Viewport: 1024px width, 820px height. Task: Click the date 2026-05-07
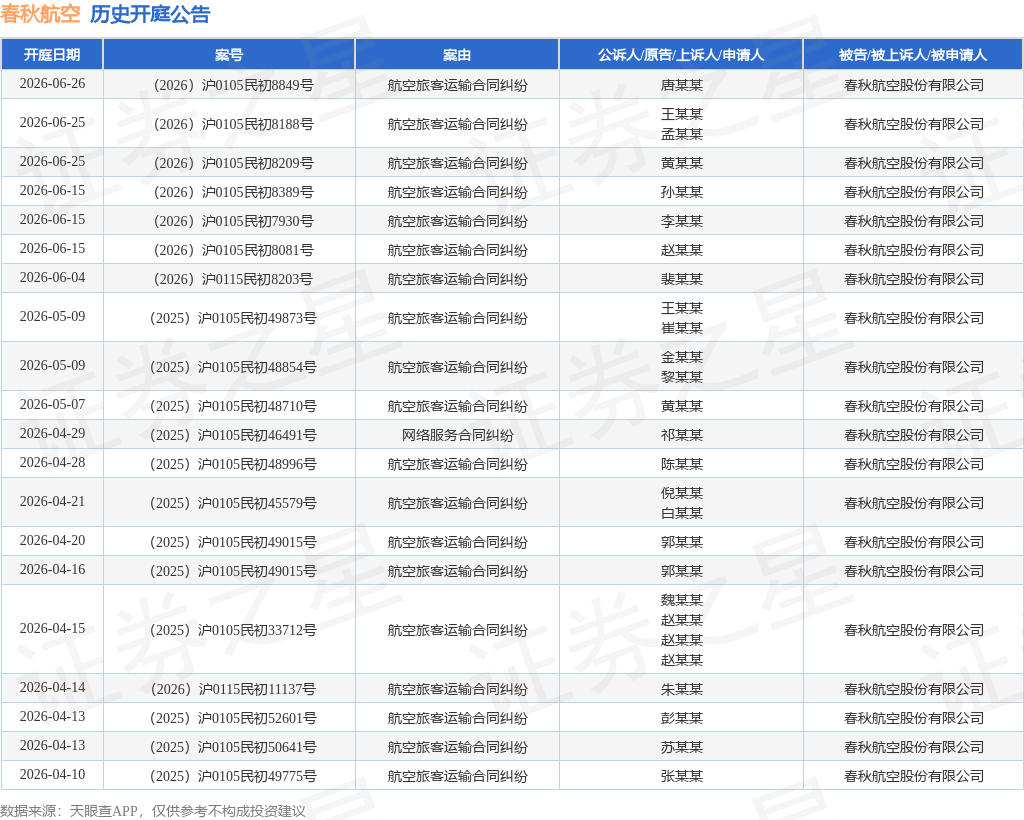[52, 404]
